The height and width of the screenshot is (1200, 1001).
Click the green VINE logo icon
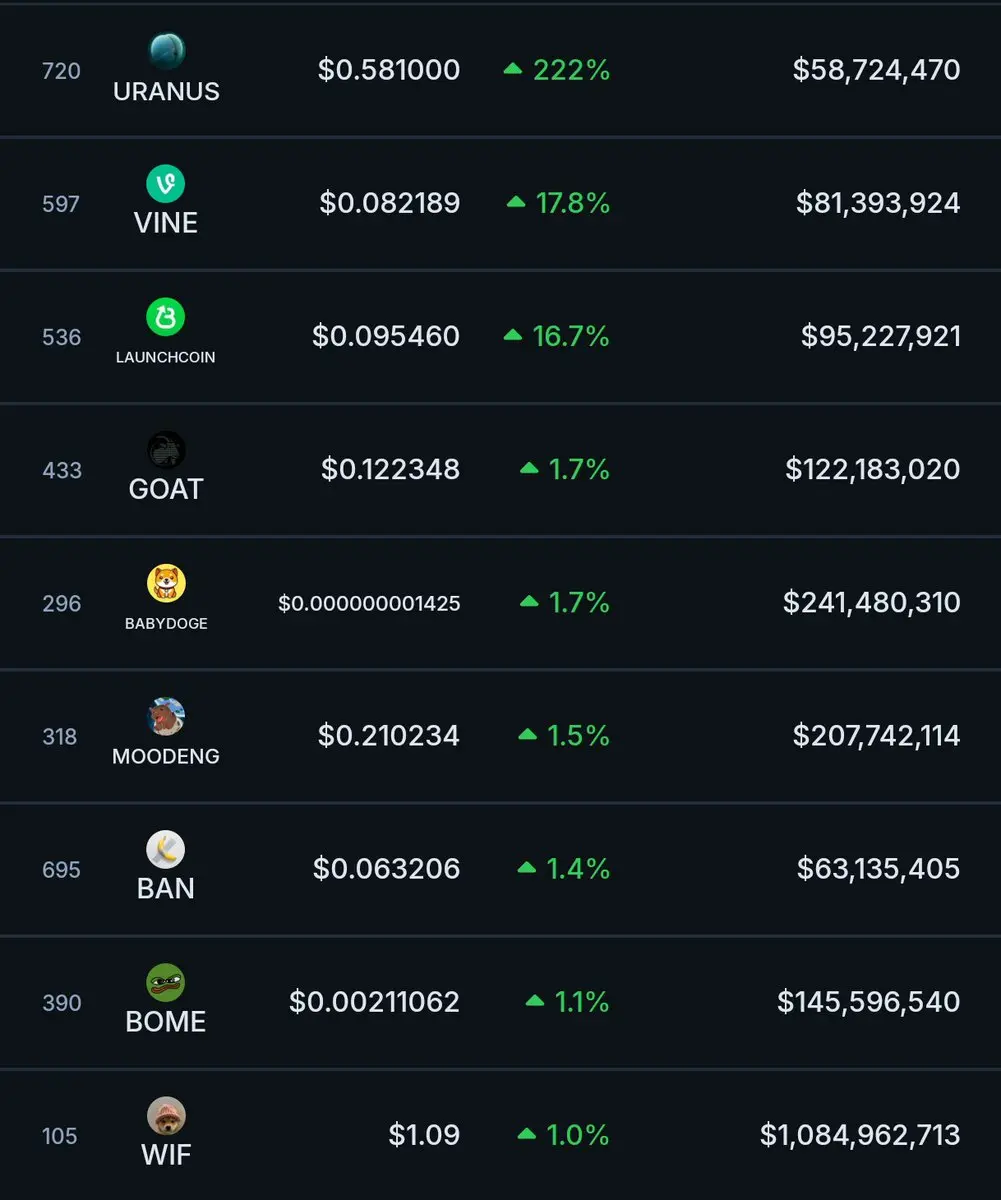(166, 183)
